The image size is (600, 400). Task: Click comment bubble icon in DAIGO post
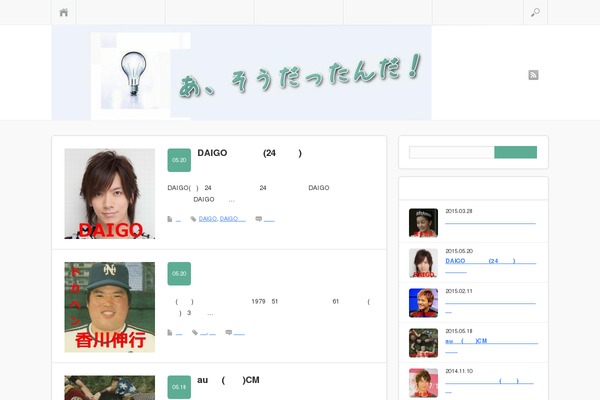coord(259,219)
